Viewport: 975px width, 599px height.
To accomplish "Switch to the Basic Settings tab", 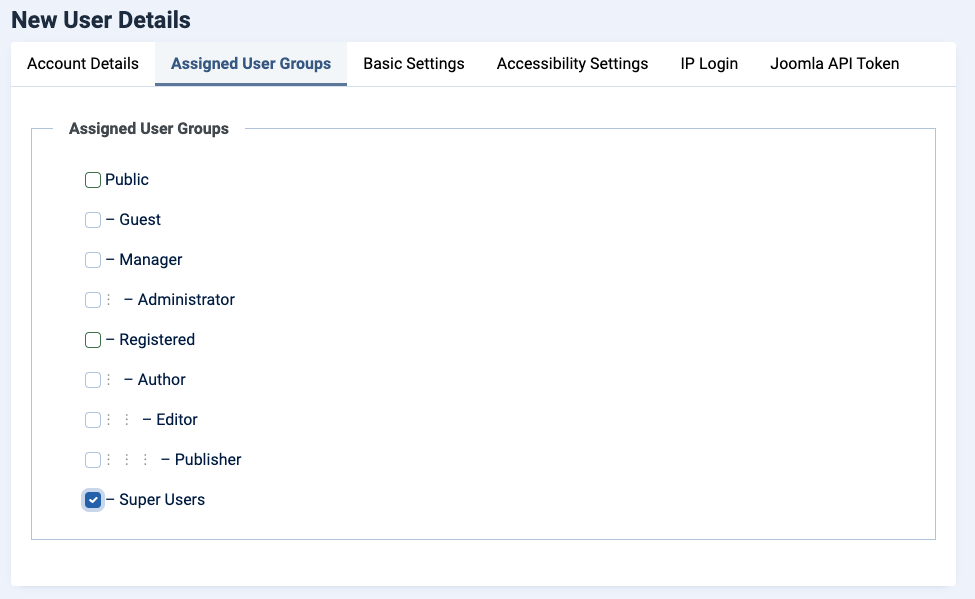I will coord(414,64).
